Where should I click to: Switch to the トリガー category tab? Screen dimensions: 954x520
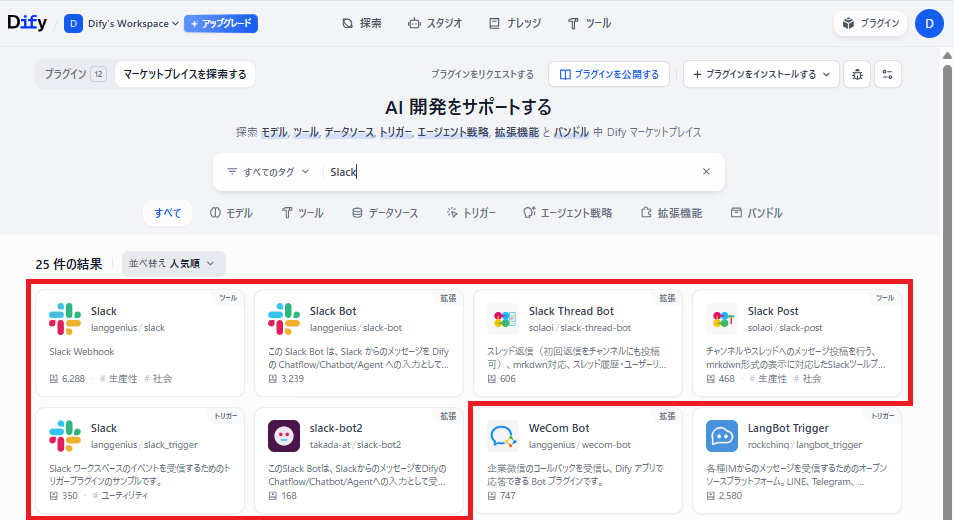[470, 213]
